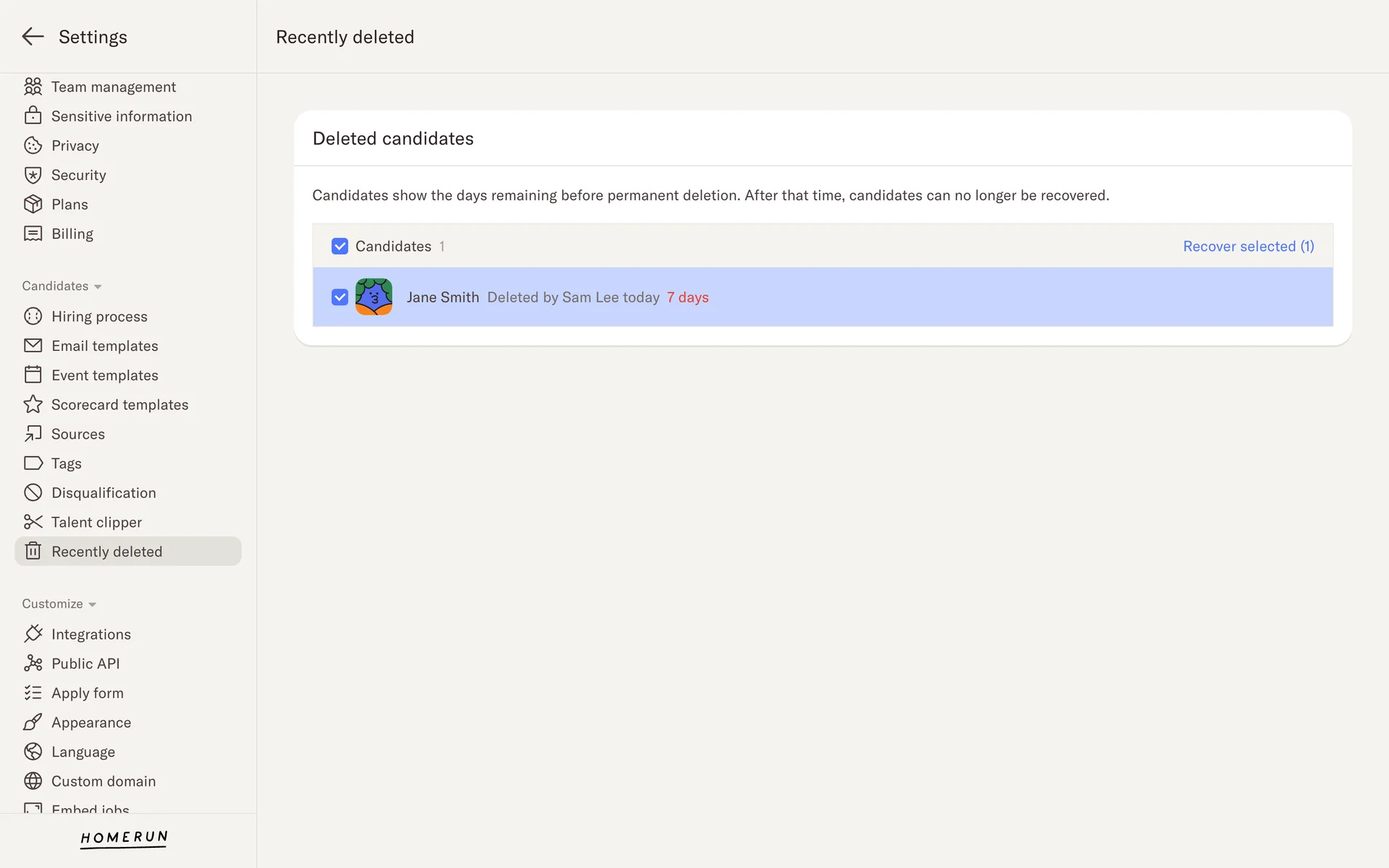Open the Billing settings page
This screenshot has height=868, width=1389.
(x=72, y=234)
